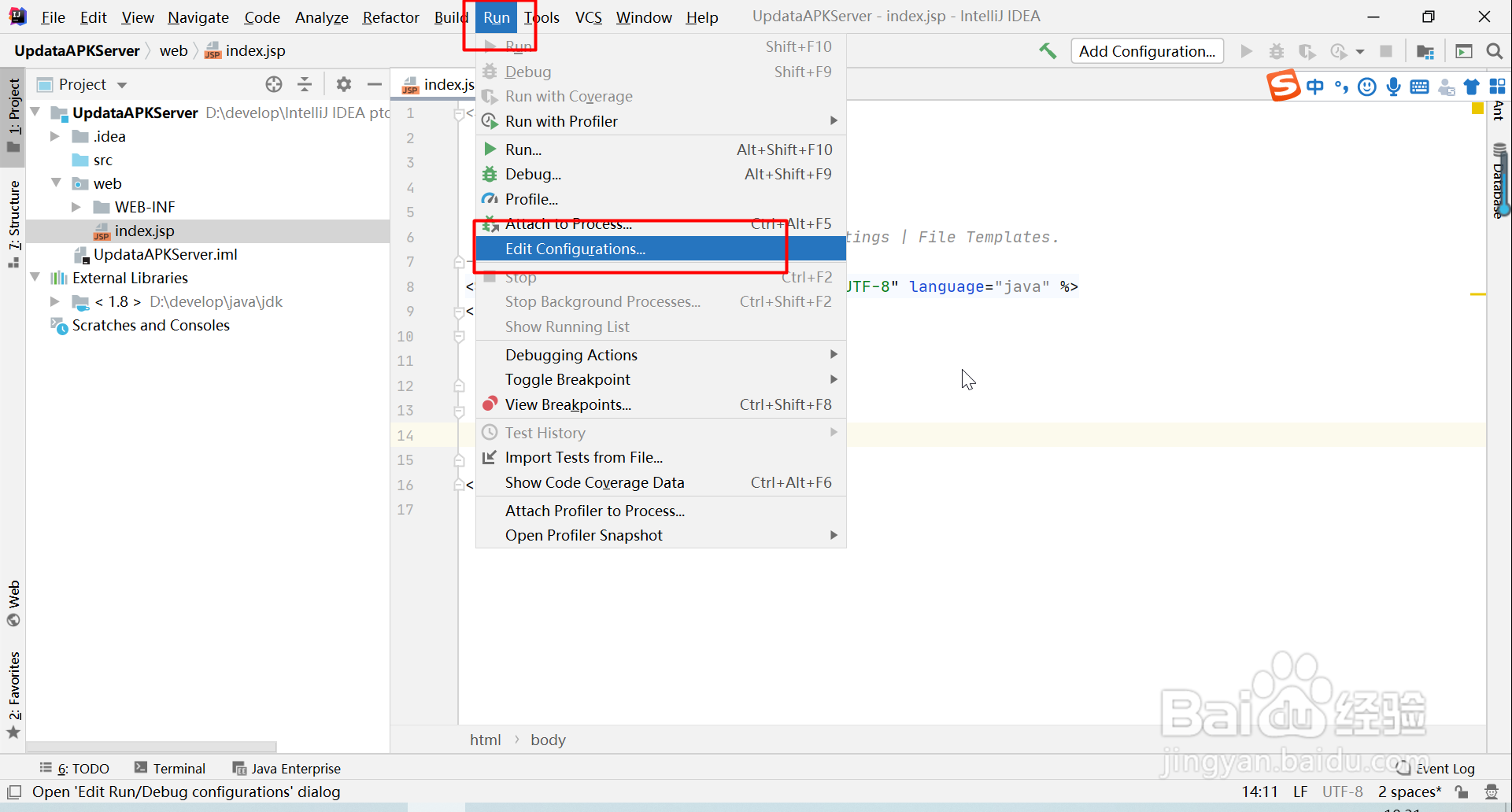Switch to the Terminal tab
This screenshot has height=812, width=1512.
[178, 768]
